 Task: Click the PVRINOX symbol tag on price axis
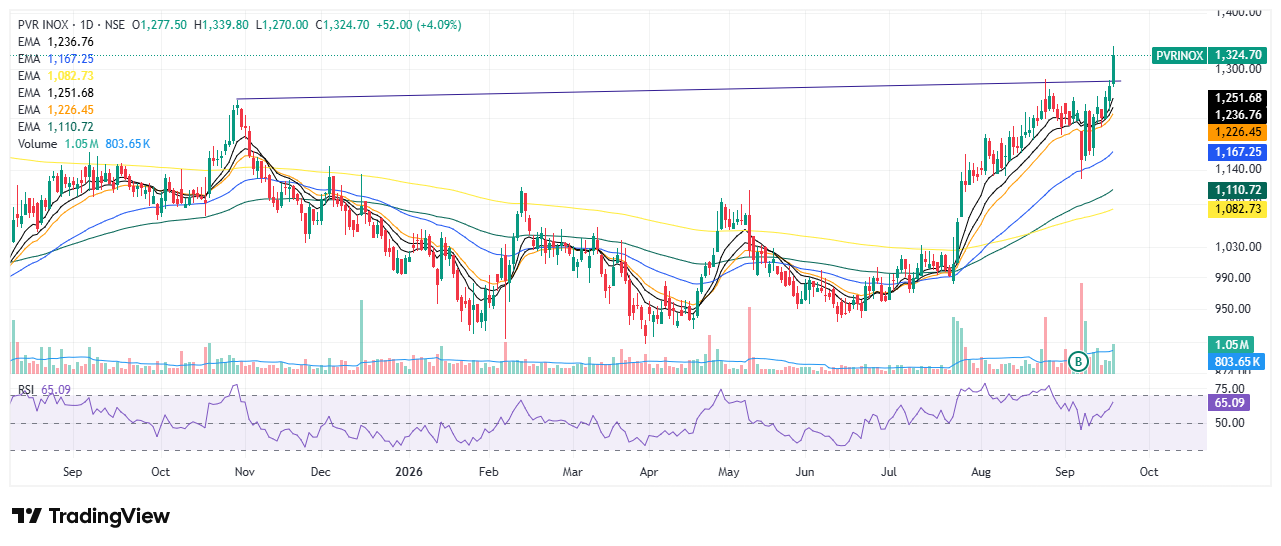pyautogui.click(x=1179, y=56)
